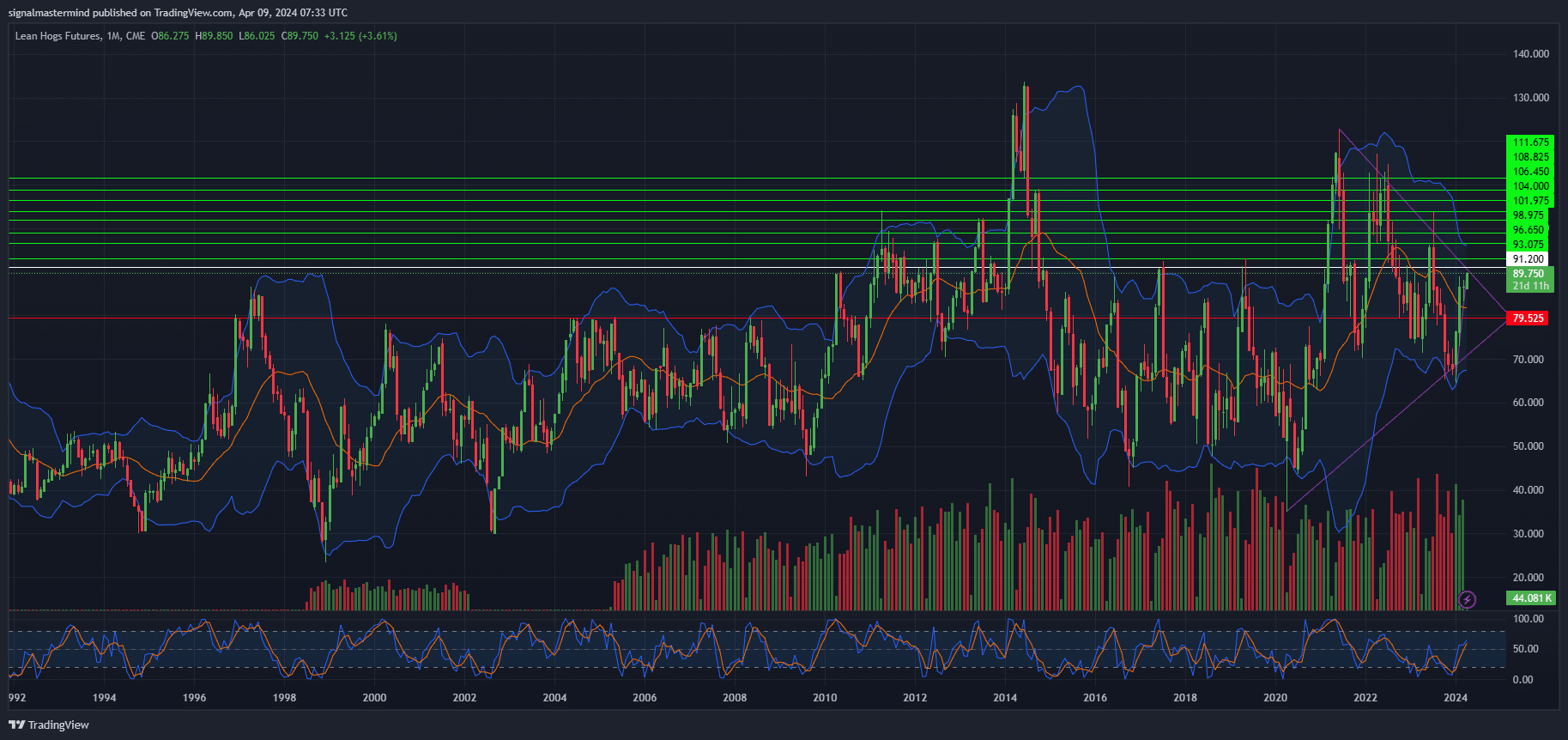This screenshot has height=740, width=1568.
Task: Click the 2016 year on time axis
Action: [x=1096, y=698]
